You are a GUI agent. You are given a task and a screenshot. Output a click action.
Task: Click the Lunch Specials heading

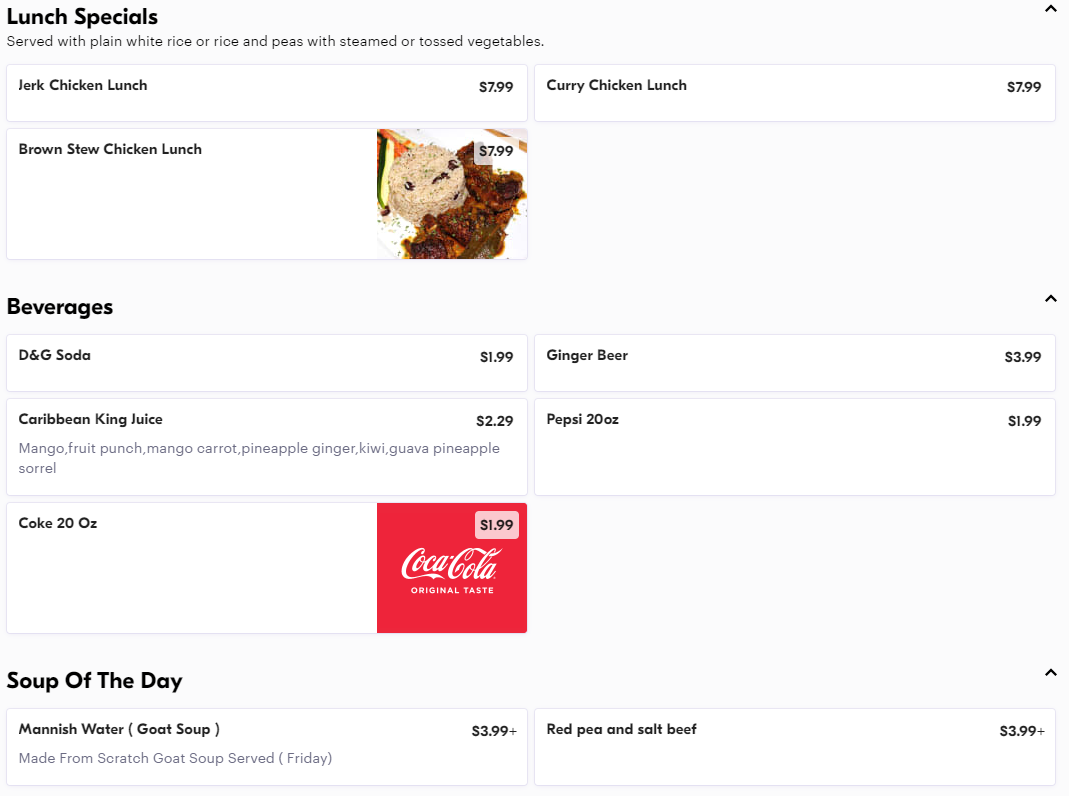(x=82, y=17)
